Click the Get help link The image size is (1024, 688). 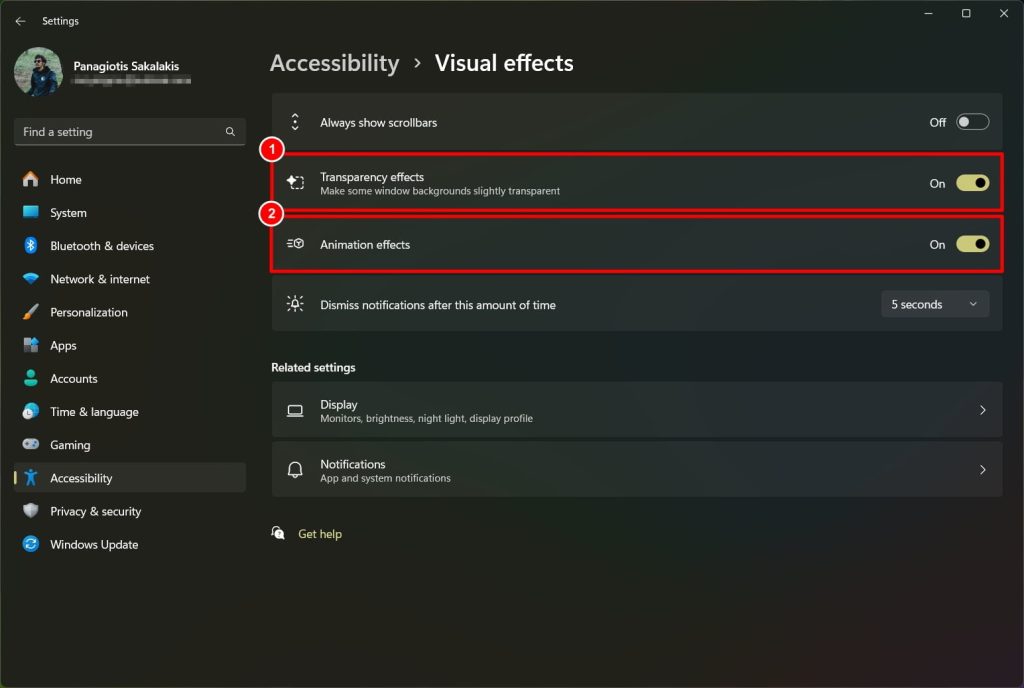click(319, 534)
